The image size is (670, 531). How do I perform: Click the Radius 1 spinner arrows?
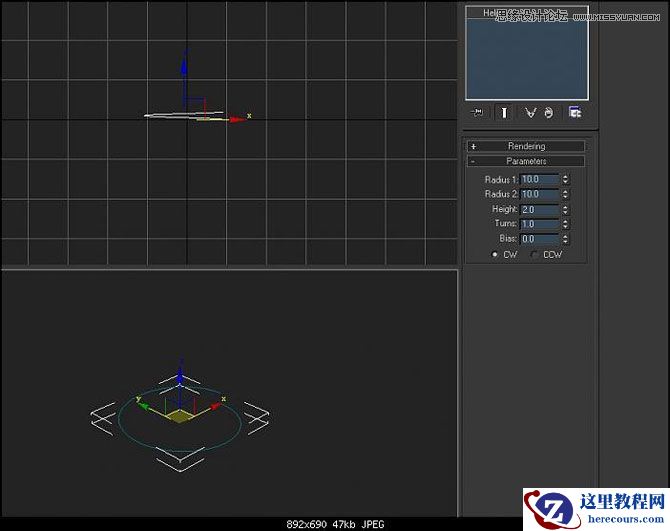point(565,179)
